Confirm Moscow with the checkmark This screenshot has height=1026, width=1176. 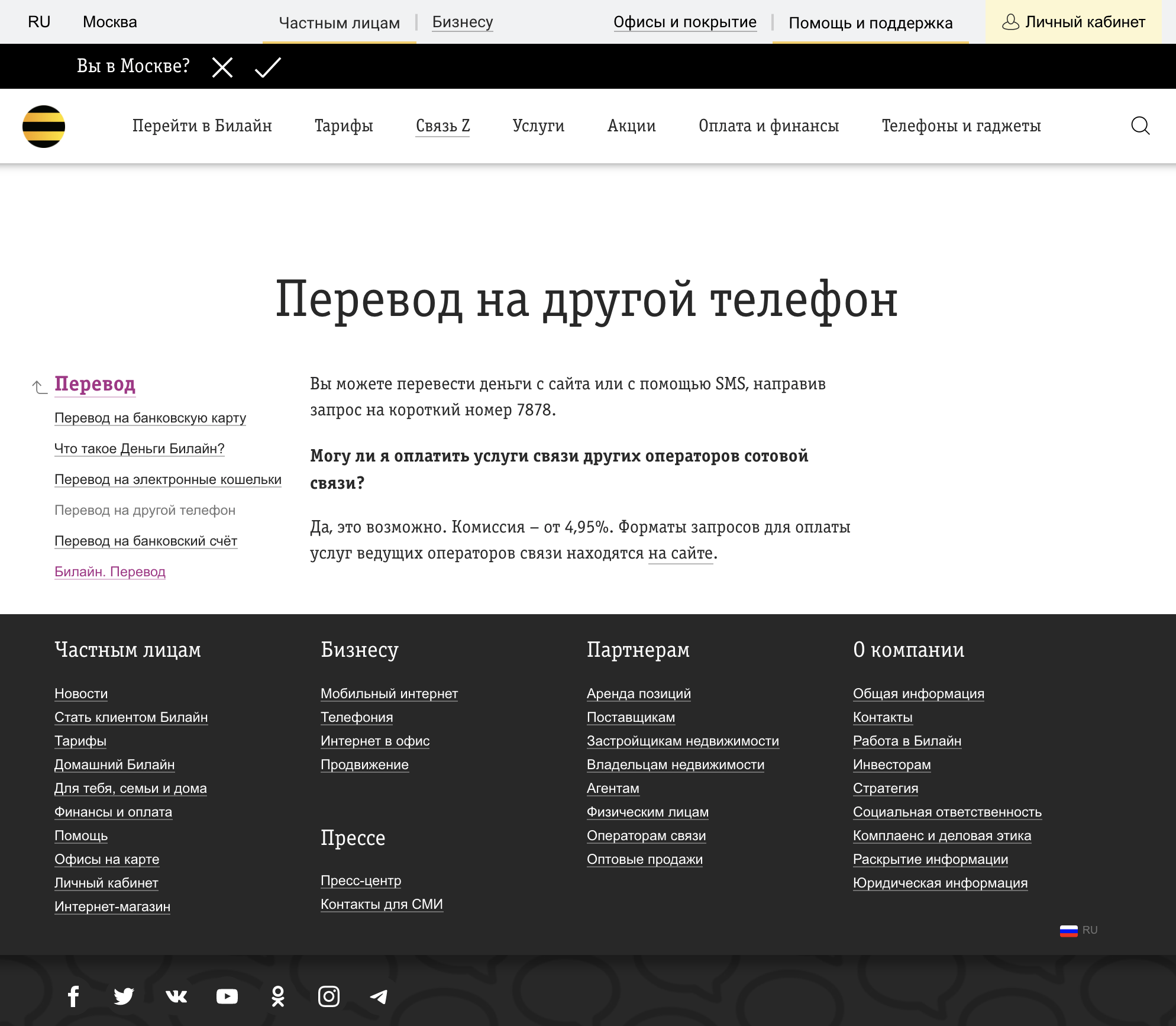tap(267, 66)
